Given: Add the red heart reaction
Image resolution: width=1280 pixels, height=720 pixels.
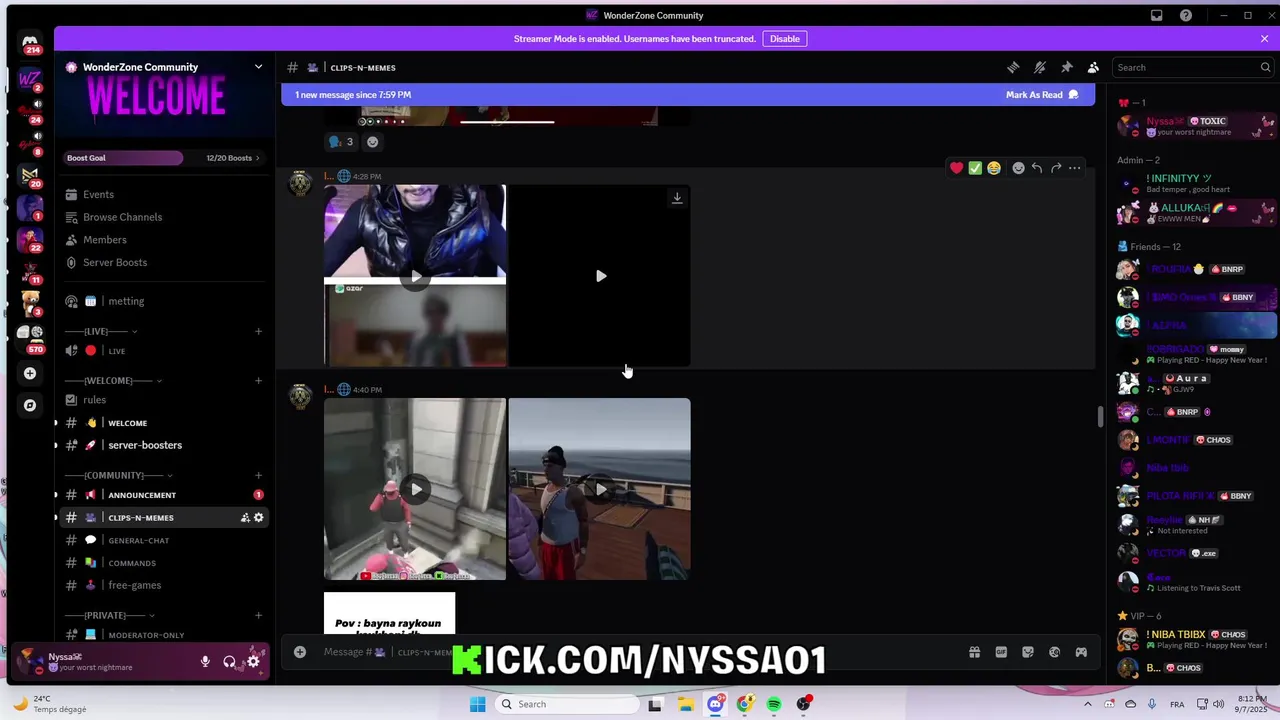Looking at the screenshot, I should pyautogui.click(x=956, y=168).
